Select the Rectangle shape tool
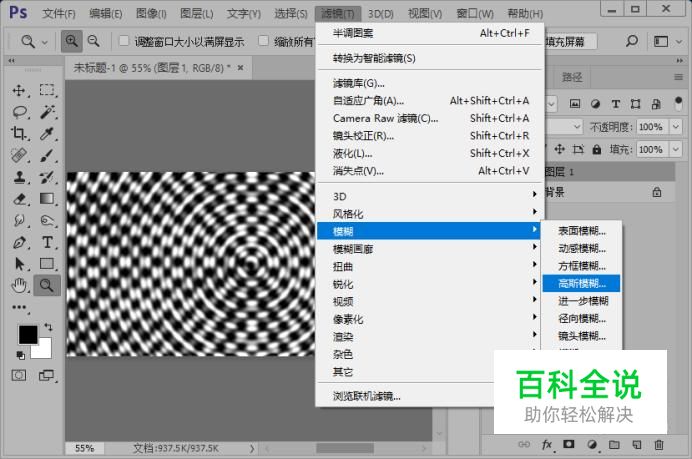Viewport: 692px width, 459px height. point(47,263)
